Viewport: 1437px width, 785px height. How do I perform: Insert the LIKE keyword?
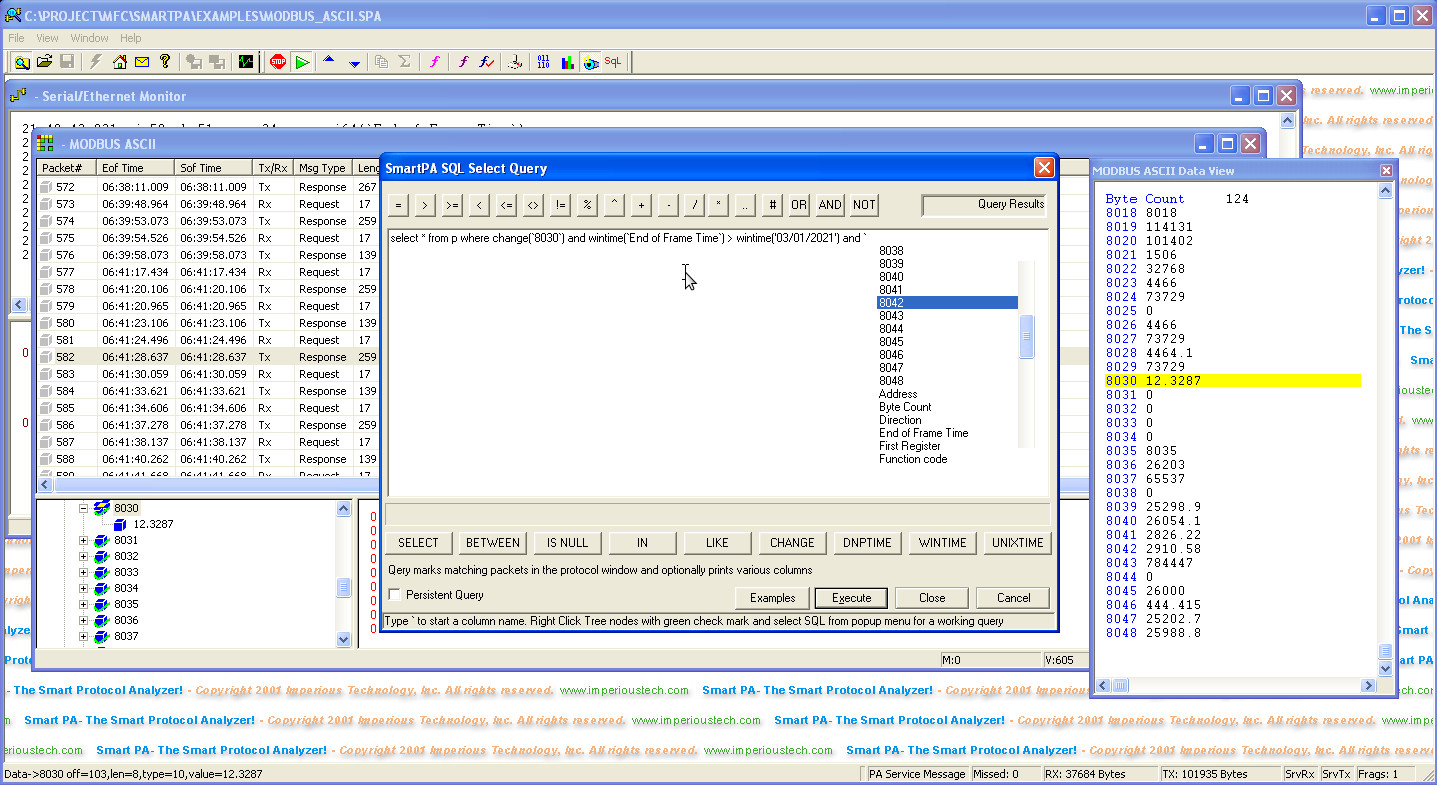pos(717,543)
